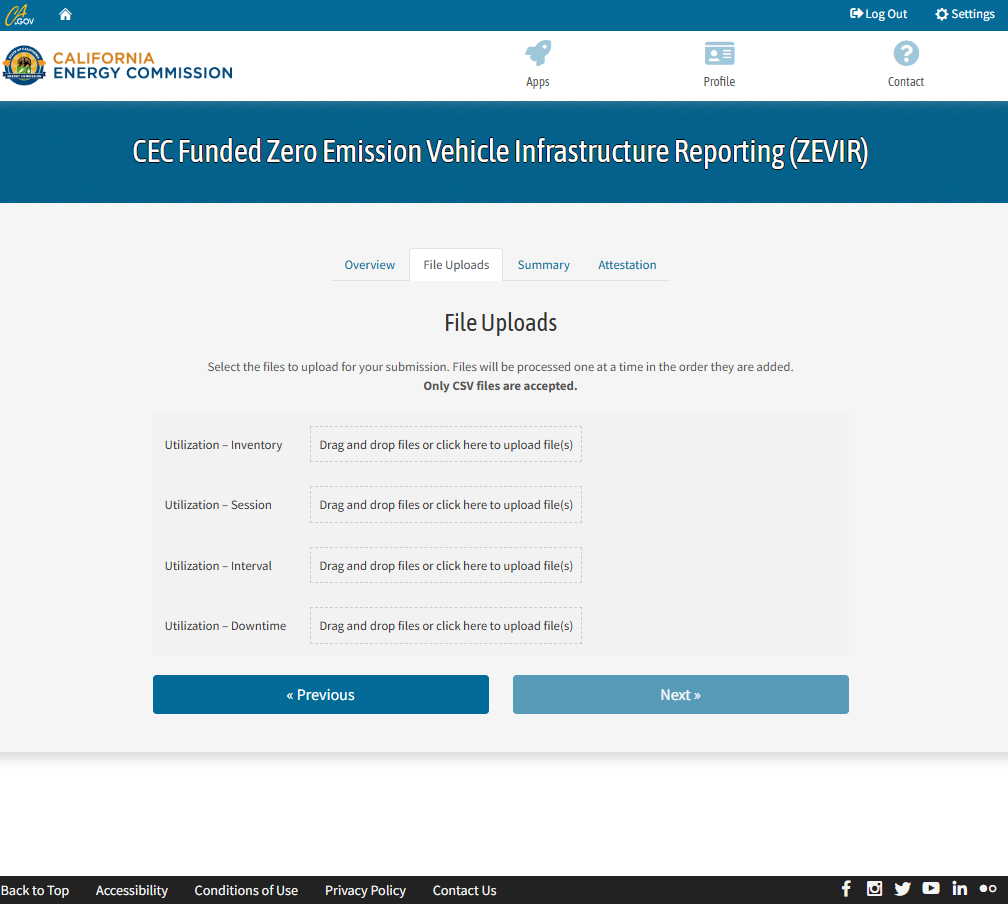Viewport: 1008px width, 904px height.
Task: Click the Utilization – Inventory upload field
Action: click(x=445, y=444)
